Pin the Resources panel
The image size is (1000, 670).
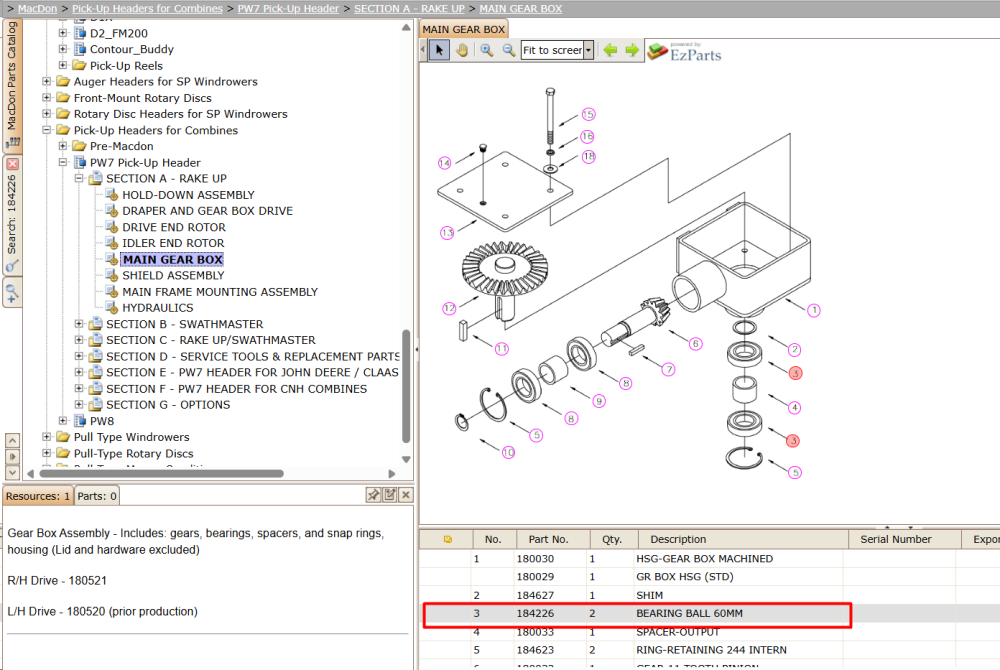(x=373, y=495)
